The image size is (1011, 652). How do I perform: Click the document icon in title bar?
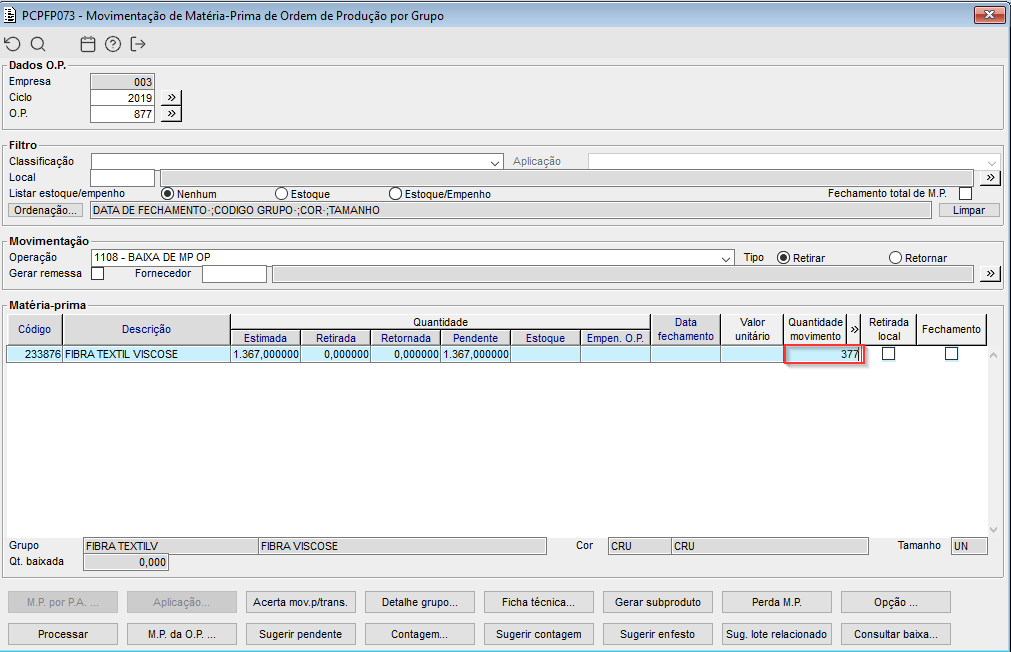pyautogui.click(x=10, y=15)
